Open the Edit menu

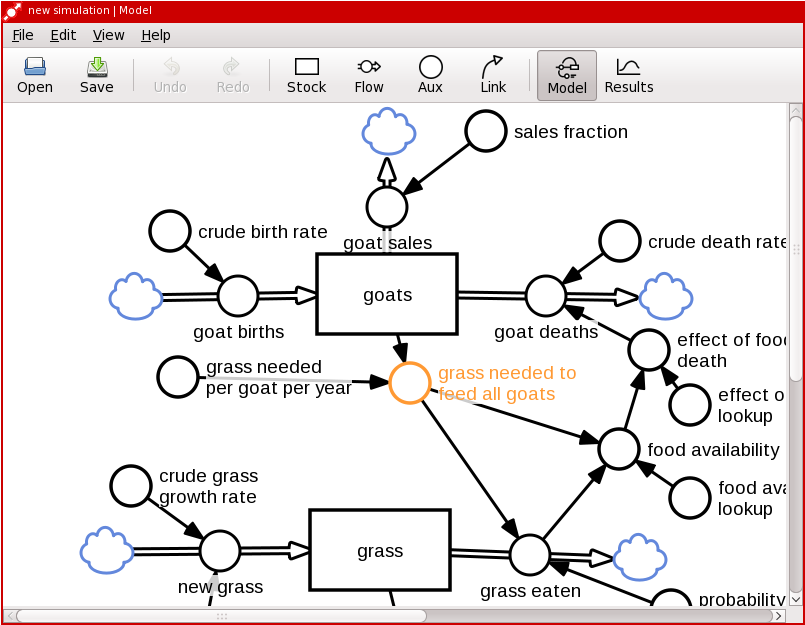[63, 35]
